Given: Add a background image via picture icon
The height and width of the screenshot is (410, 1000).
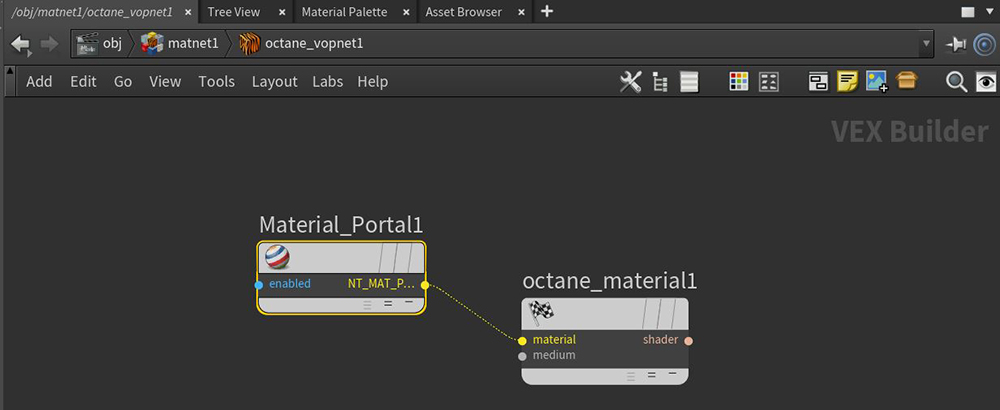Looking at the screenshot, I should click(x=877, y=82).
